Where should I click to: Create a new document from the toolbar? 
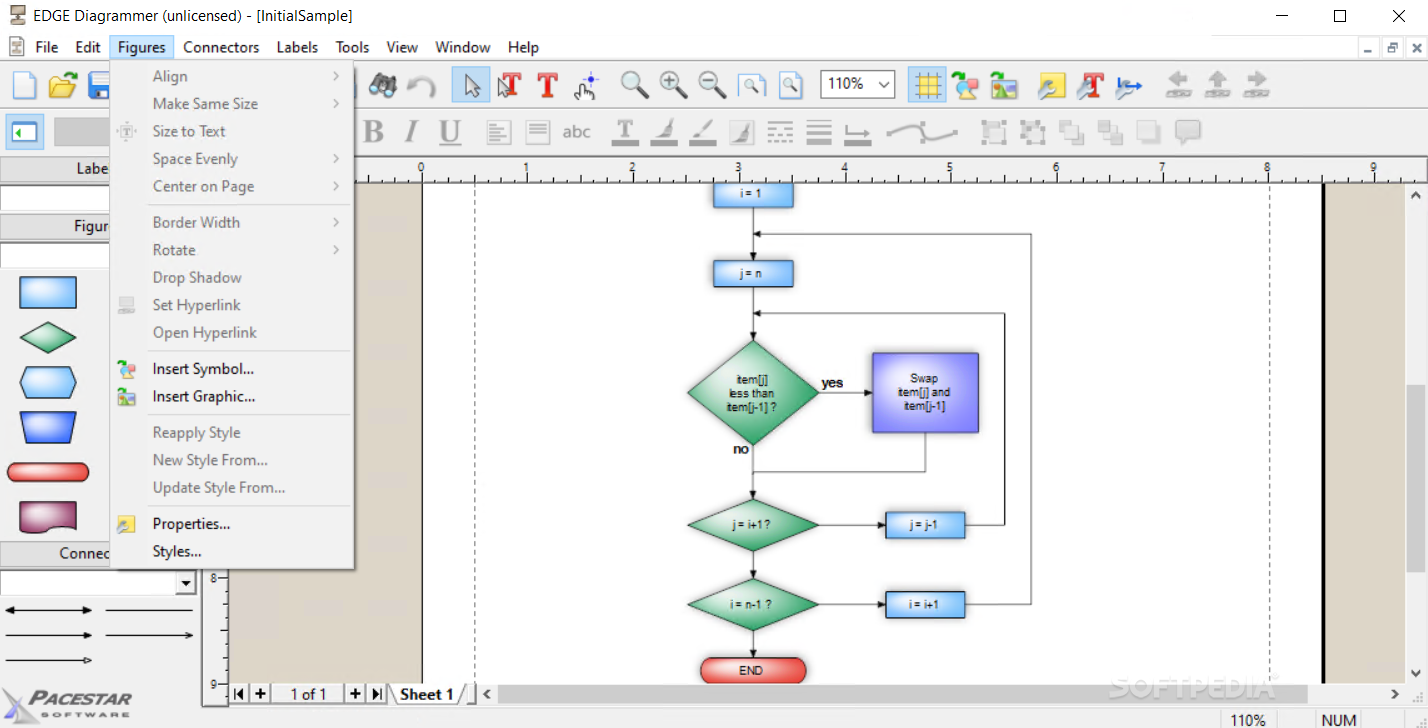pyautogui.click(x=24, y=86)
